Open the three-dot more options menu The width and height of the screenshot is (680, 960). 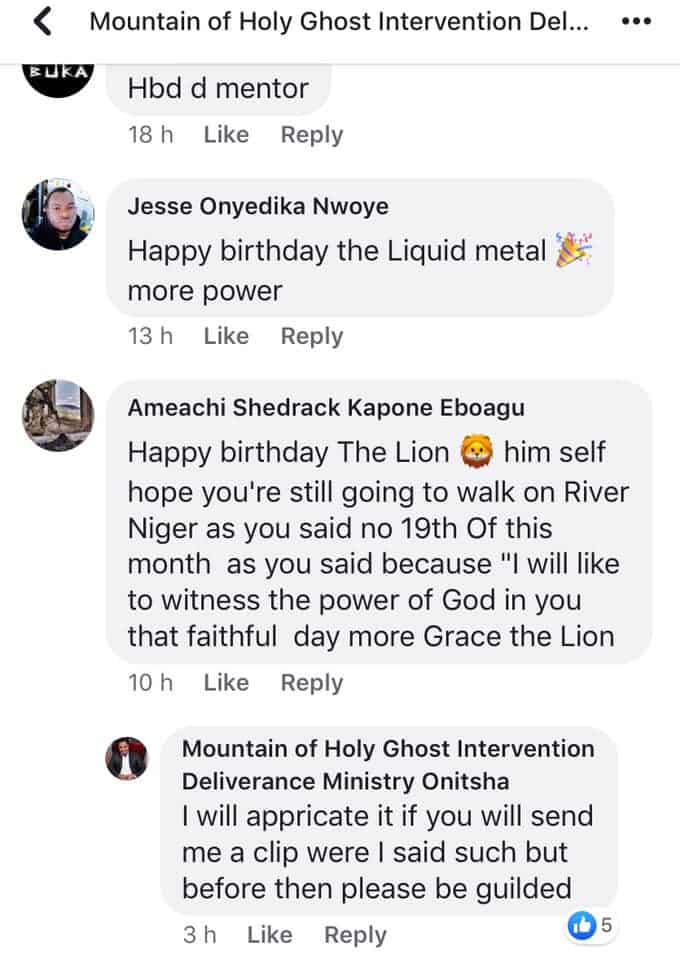[636, 23]
